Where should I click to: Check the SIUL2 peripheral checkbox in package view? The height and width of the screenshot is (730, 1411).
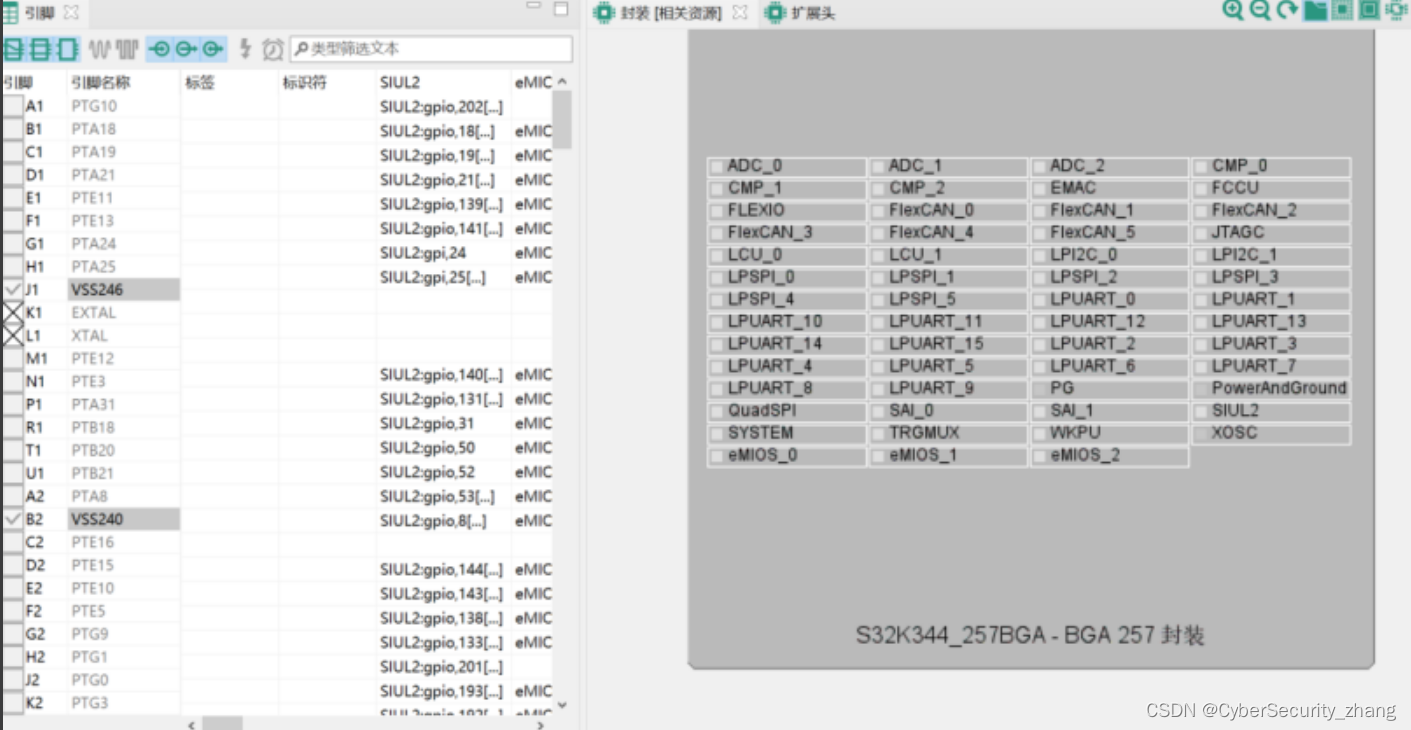(x=1200, y=411)
